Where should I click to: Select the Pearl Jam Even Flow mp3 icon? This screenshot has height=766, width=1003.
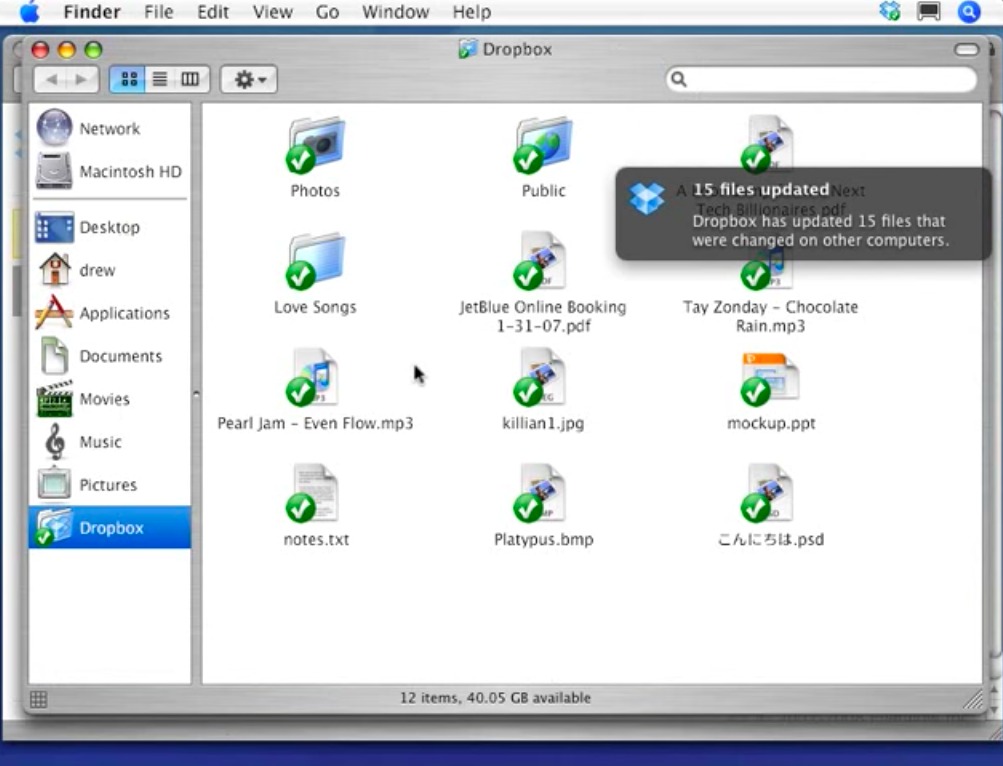click(x=313, y=377)
